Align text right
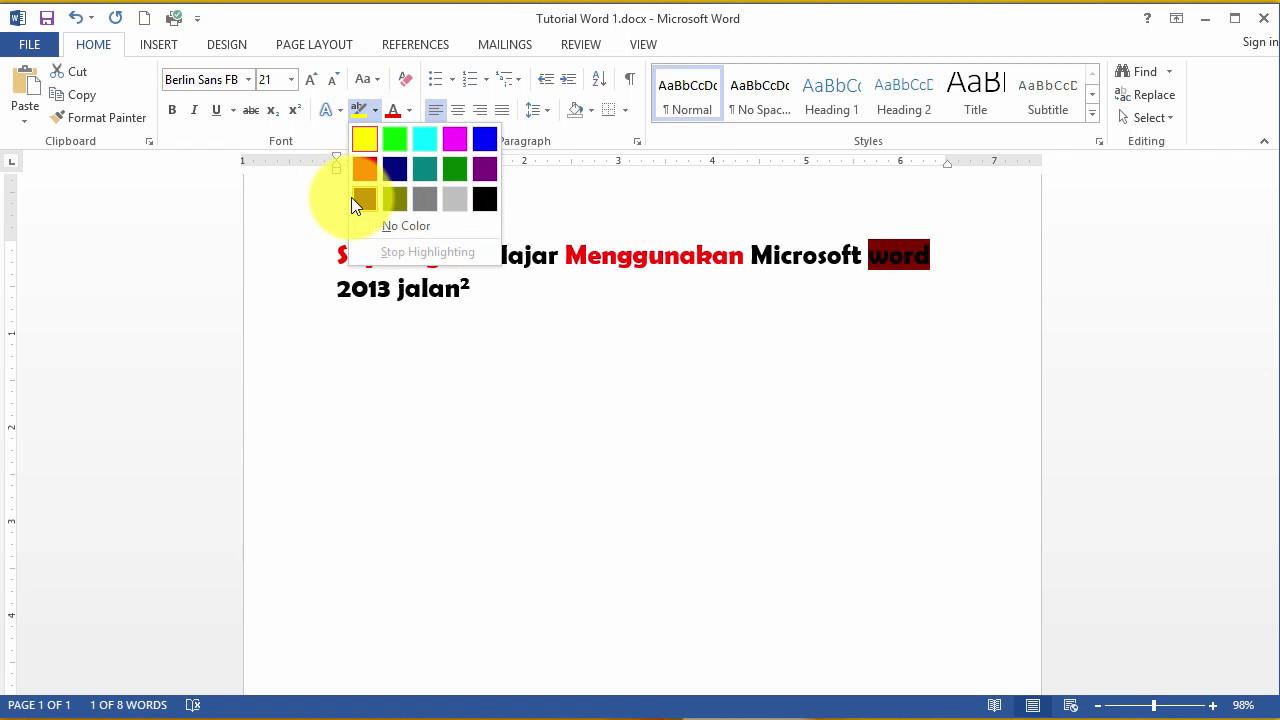This screenshot has width=1280, height=720. point(480,110)
